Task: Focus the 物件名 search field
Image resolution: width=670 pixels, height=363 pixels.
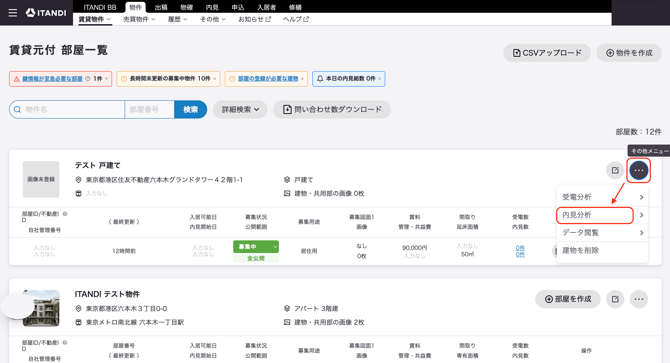Action: (x=67, y=110)
